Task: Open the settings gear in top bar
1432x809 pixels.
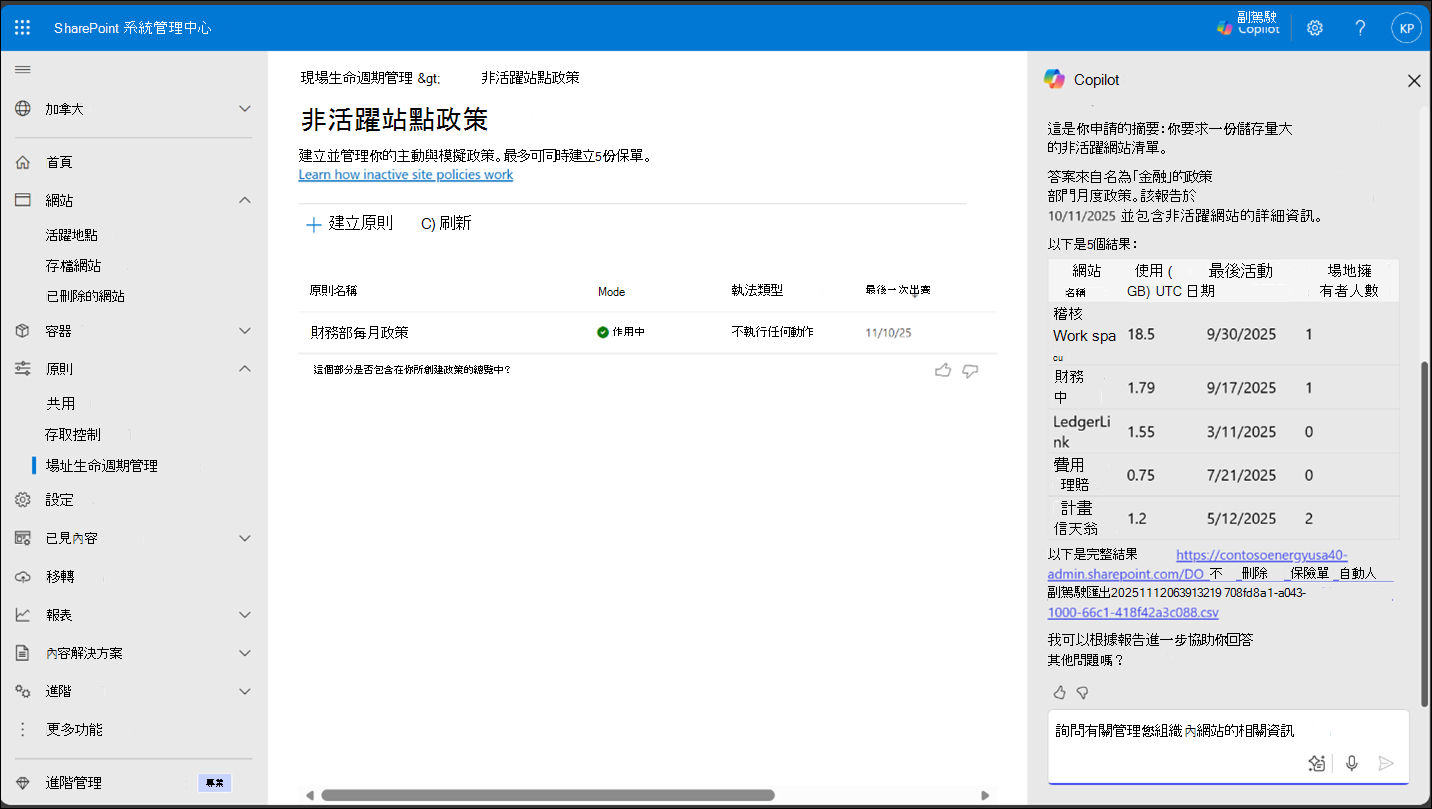Action: 1314,27
